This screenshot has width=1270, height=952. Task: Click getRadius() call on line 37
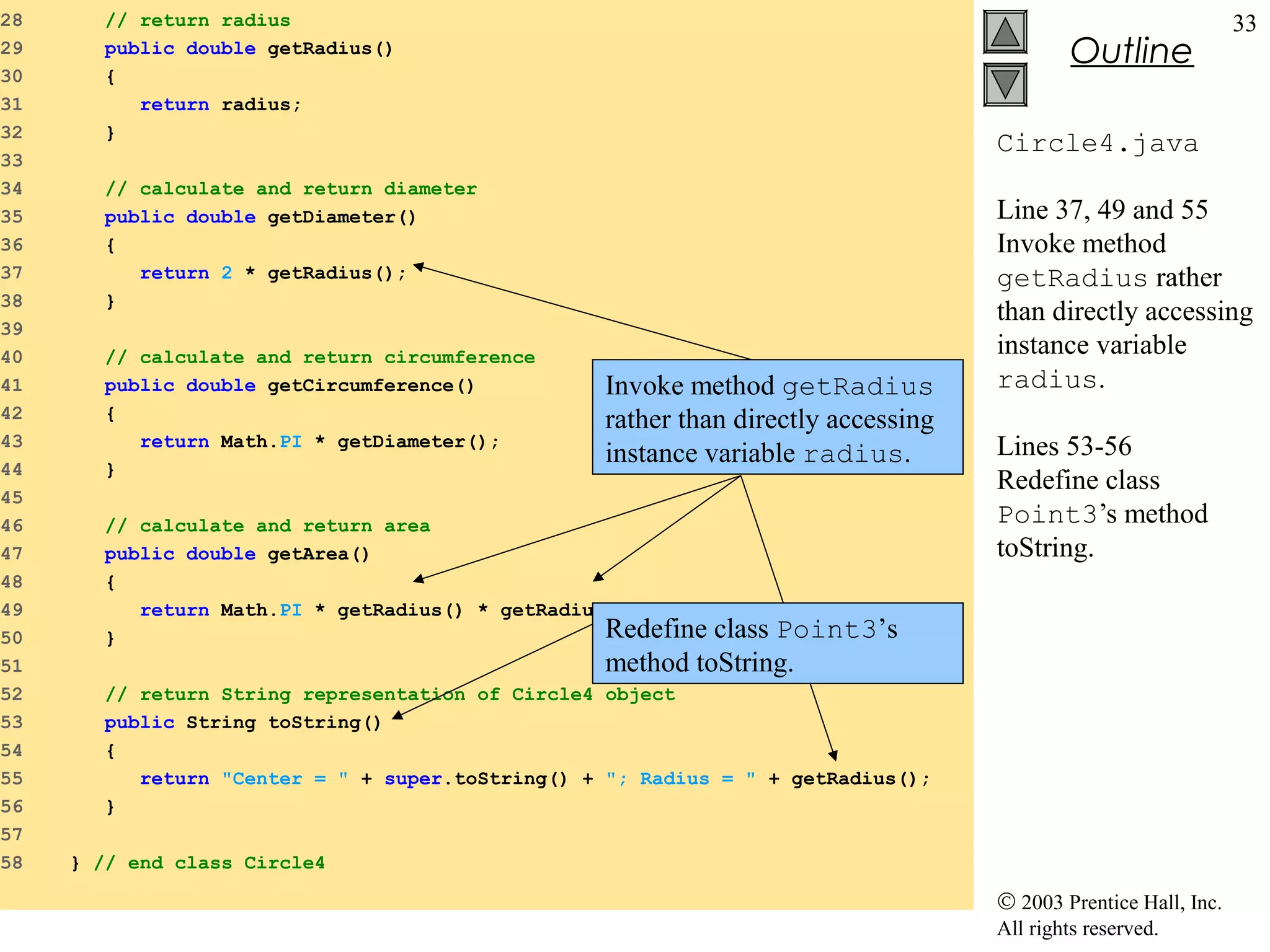coord(329,273)
